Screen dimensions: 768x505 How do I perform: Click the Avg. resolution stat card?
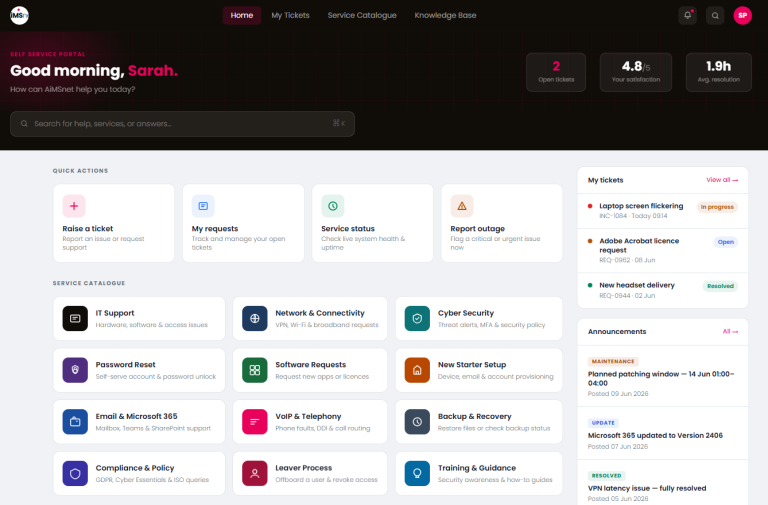(719, 72)
